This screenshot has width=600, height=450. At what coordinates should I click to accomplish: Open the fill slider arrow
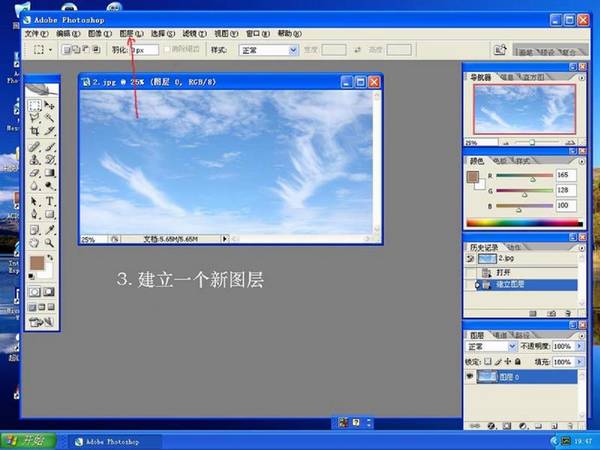click(x=579, y=362)
